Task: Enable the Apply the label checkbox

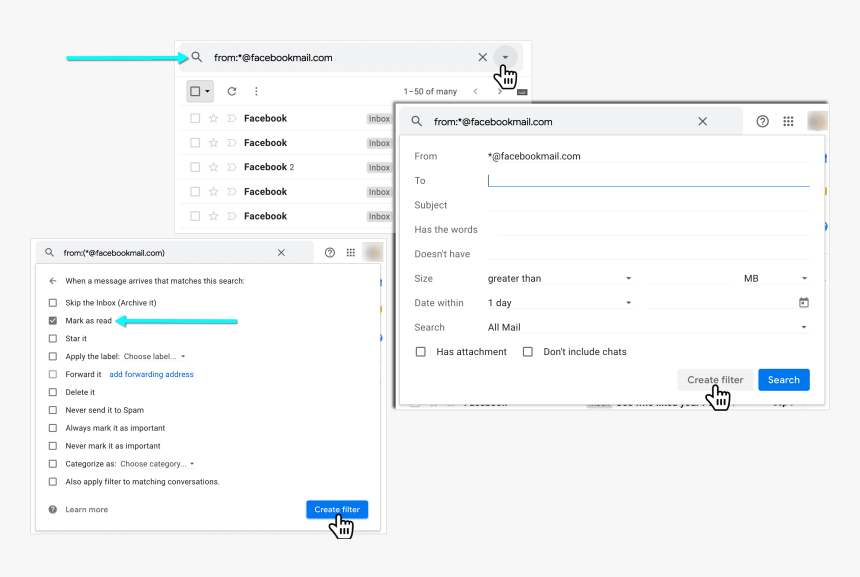Action: [53, 357]
